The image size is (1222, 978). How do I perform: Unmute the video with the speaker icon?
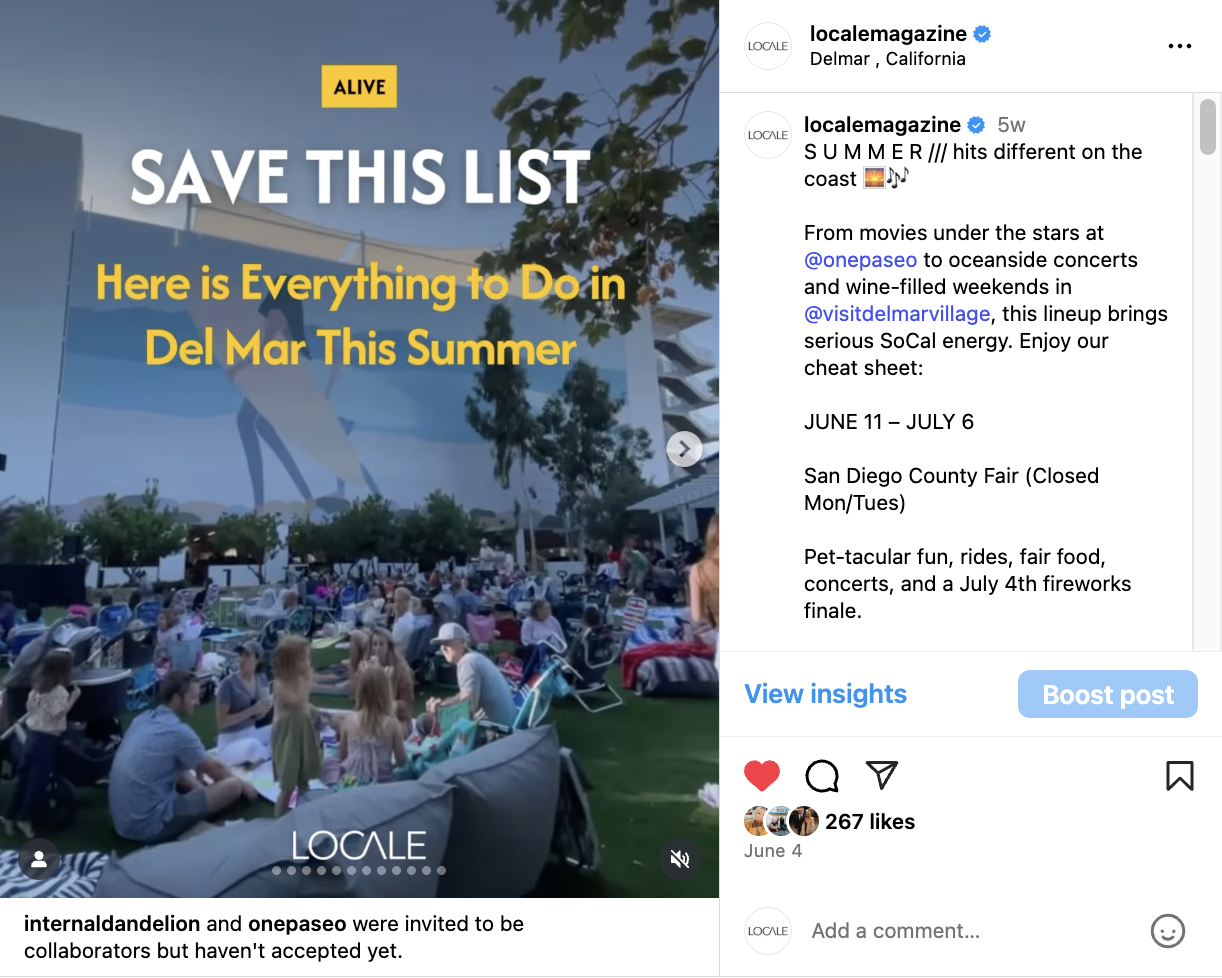coord(680,859)
